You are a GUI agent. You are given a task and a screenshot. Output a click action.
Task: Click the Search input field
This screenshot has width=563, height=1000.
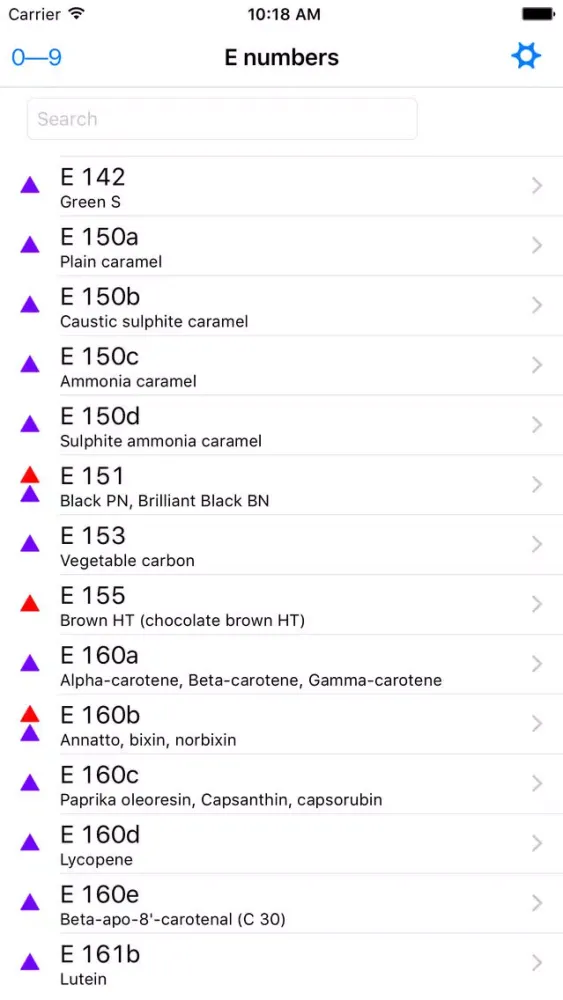point(222,119)
